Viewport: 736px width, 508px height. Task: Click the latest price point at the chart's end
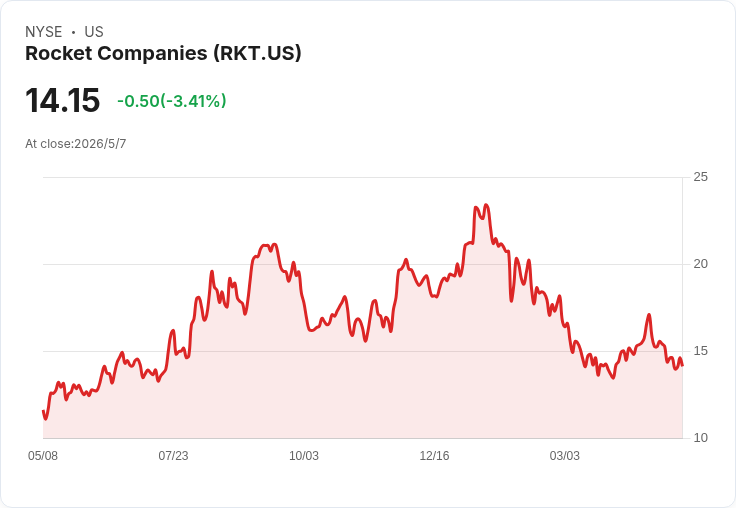click(682, 365)
